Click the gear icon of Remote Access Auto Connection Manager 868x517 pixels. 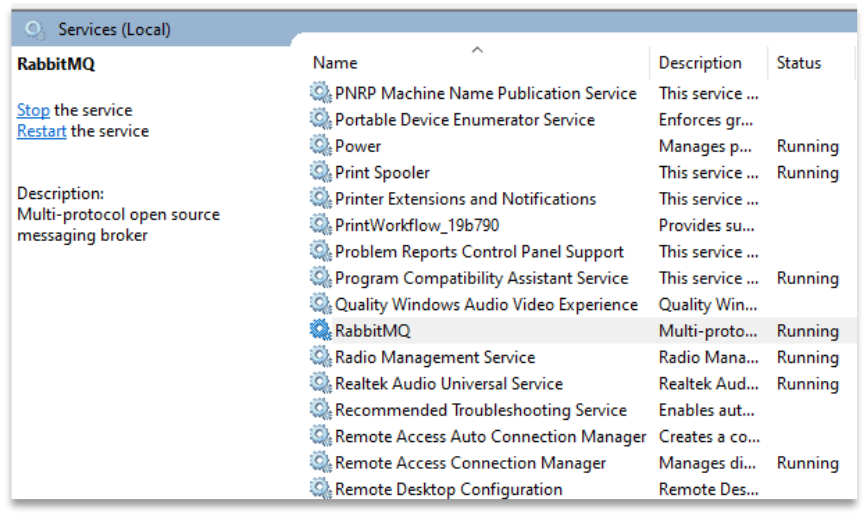320,436
